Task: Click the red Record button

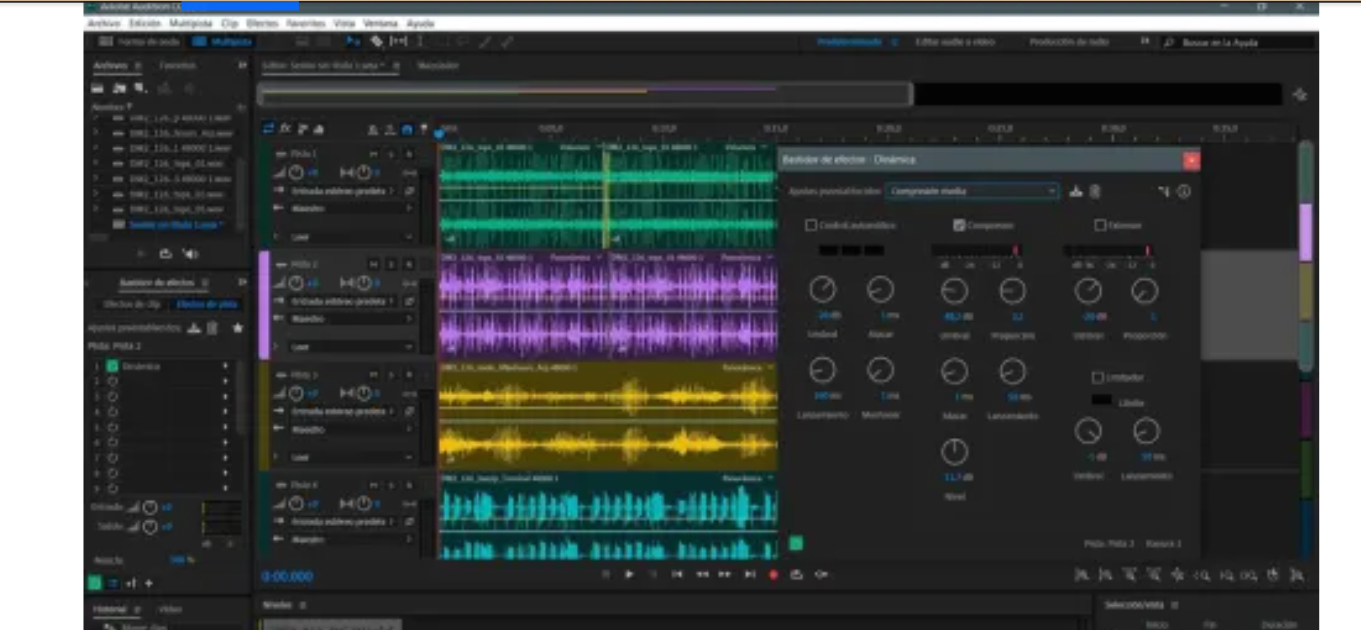Action: pyautogui.click(x=773, y=574)
